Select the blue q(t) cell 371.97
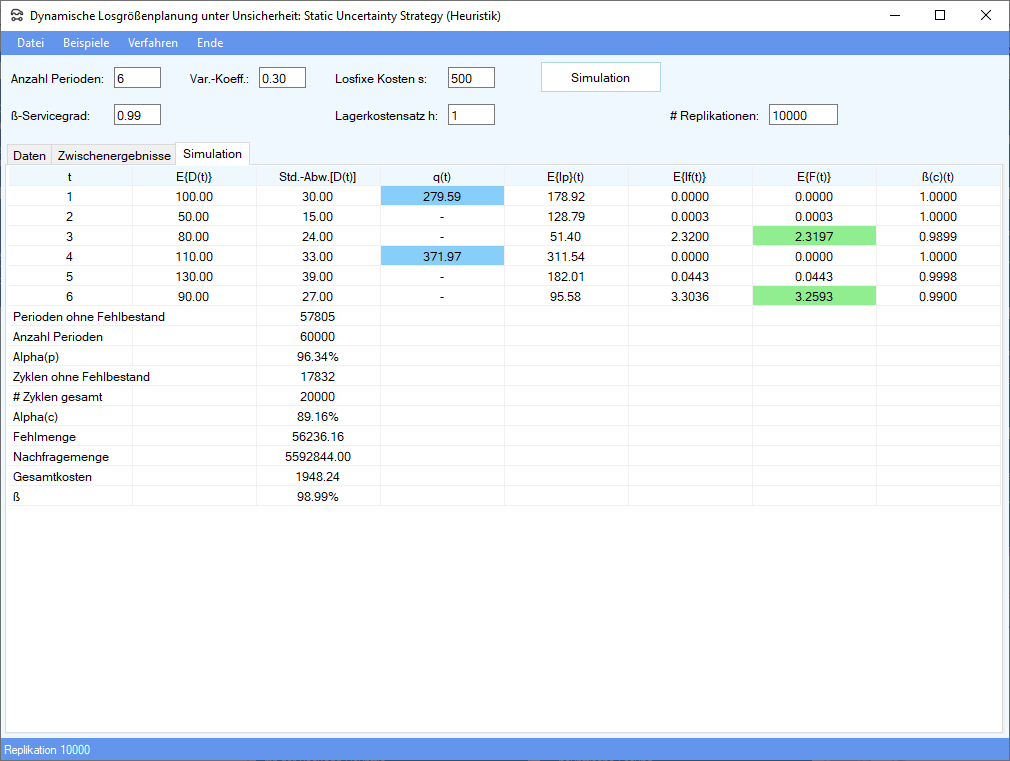Screen dimensions: 1010x761 (x=442, y=257)
